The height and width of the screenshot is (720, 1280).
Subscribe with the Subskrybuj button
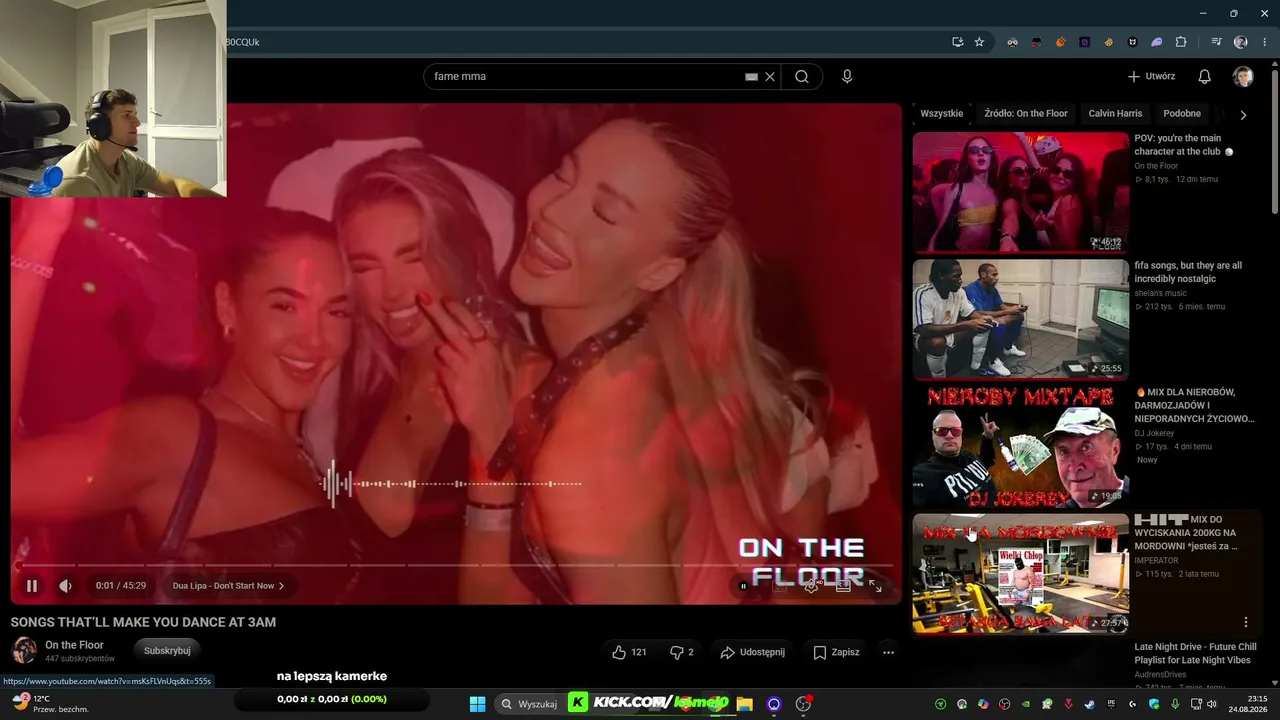pos(167,651)
